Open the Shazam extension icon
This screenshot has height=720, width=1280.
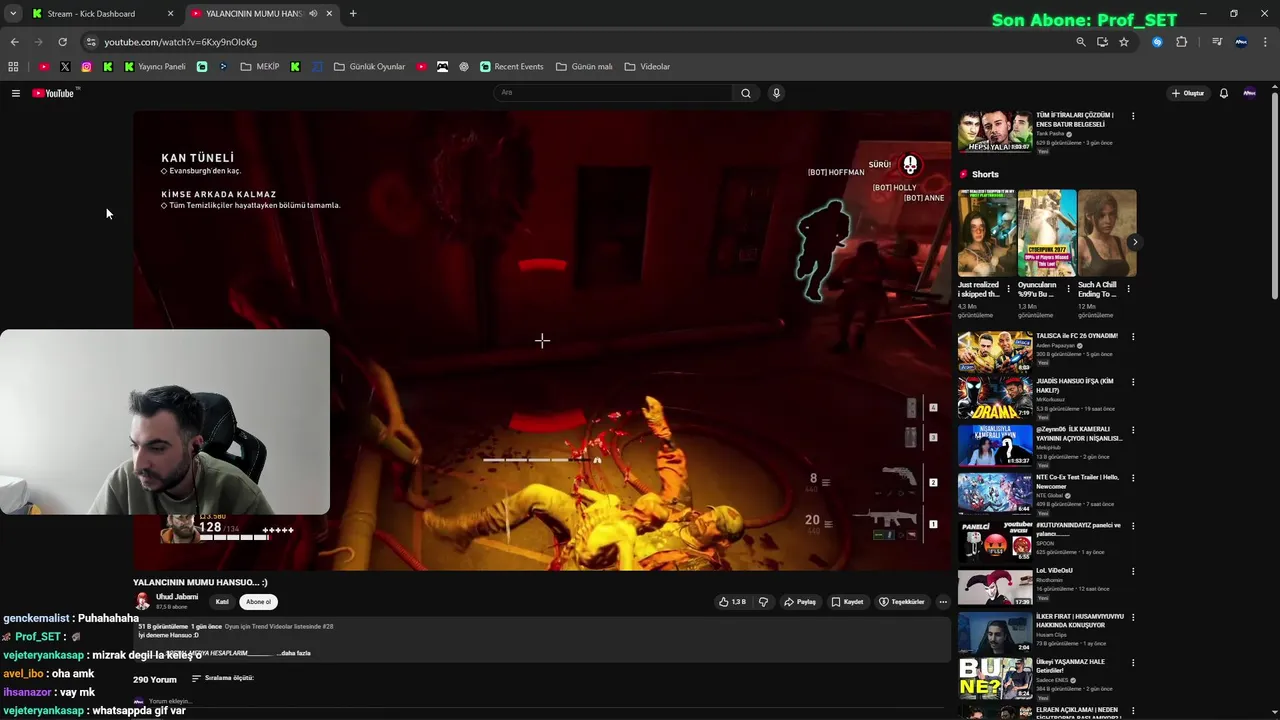point(1157,42)
